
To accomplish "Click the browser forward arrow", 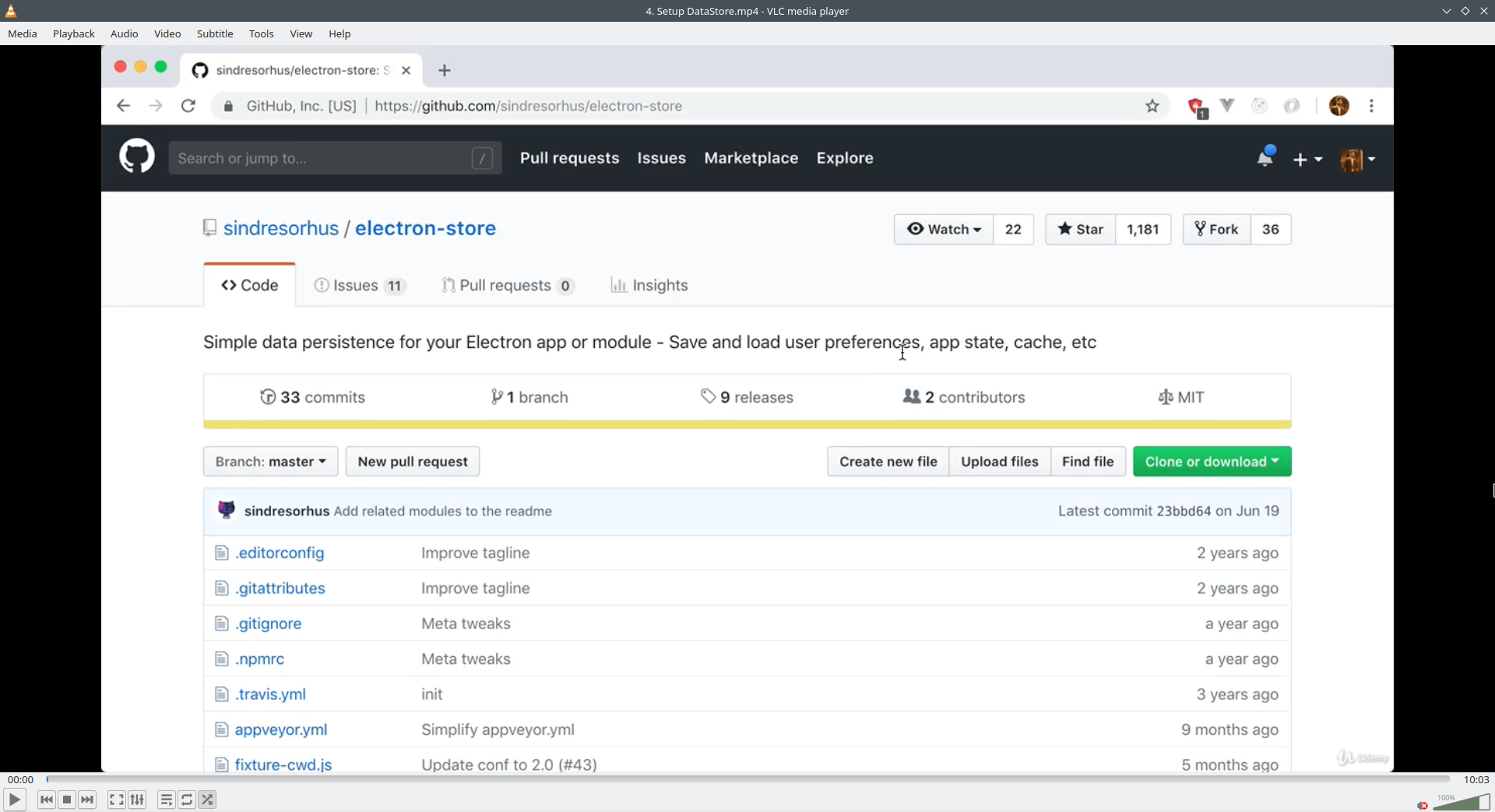I will click(156, 106).
